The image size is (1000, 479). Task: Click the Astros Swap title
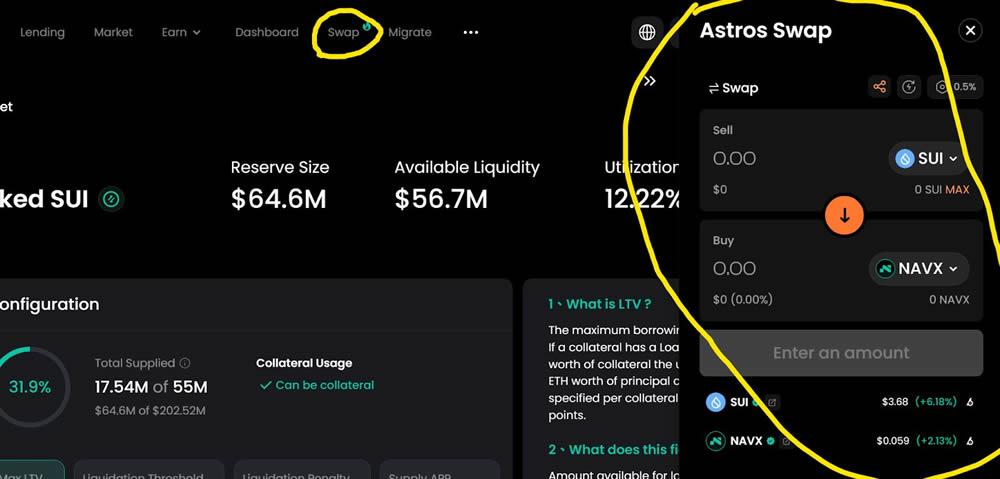pos(765,30)
